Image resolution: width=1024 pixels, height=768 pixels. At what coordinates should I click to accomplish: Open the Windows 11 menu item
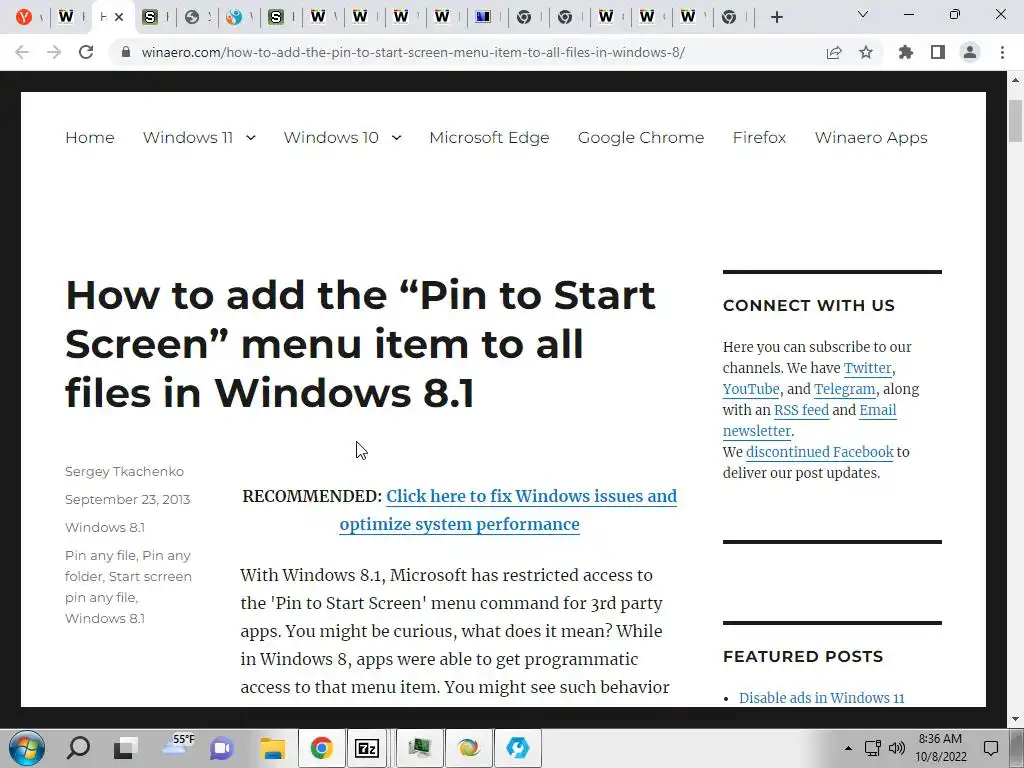coord(188,138)
